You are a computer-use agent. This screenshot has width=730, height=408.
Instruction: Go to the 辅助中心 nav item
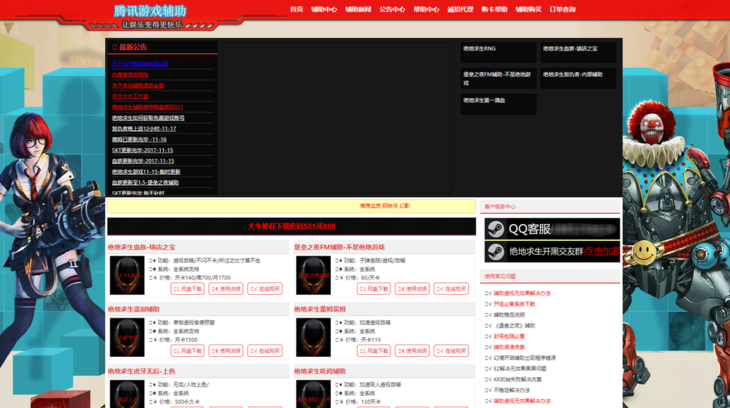point(324,9)
